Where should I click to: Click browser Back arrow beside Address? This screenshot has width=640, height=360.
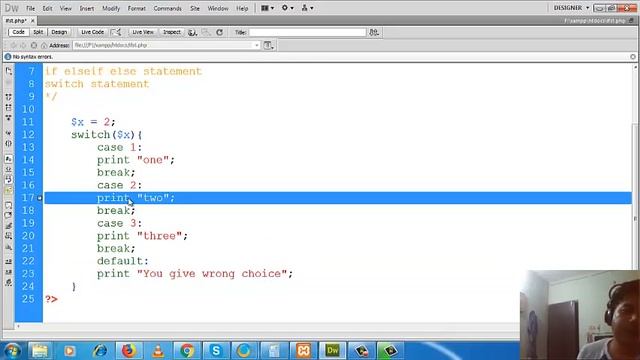13,45
